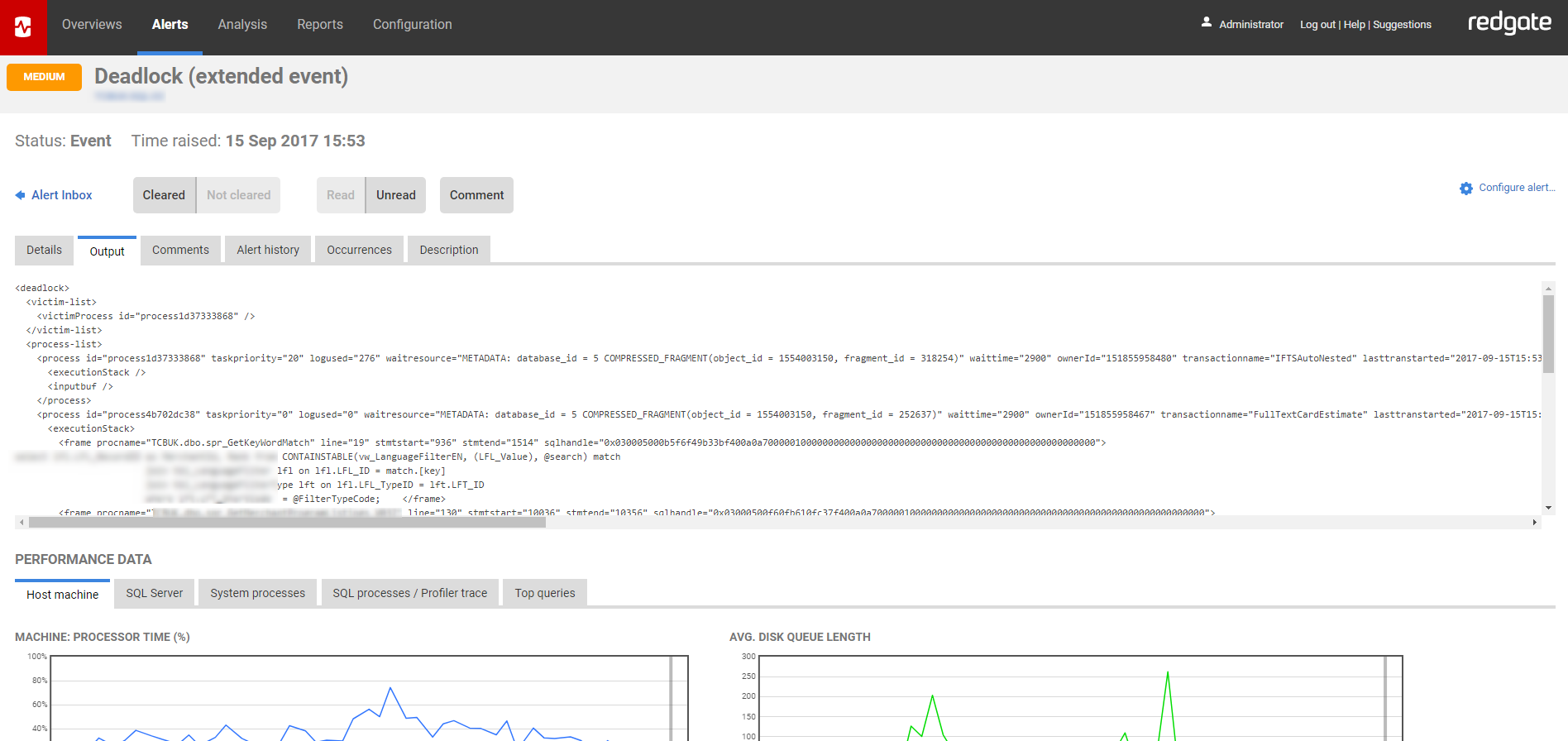Open the Occurrences tab
1568x741 pixels.
coord(359,250)
